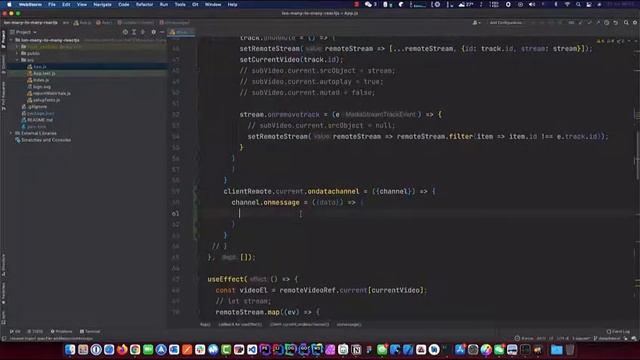Click callback for useEffect() breadcrumb
The height and width of the screenshot is (360, 640).
240,324
